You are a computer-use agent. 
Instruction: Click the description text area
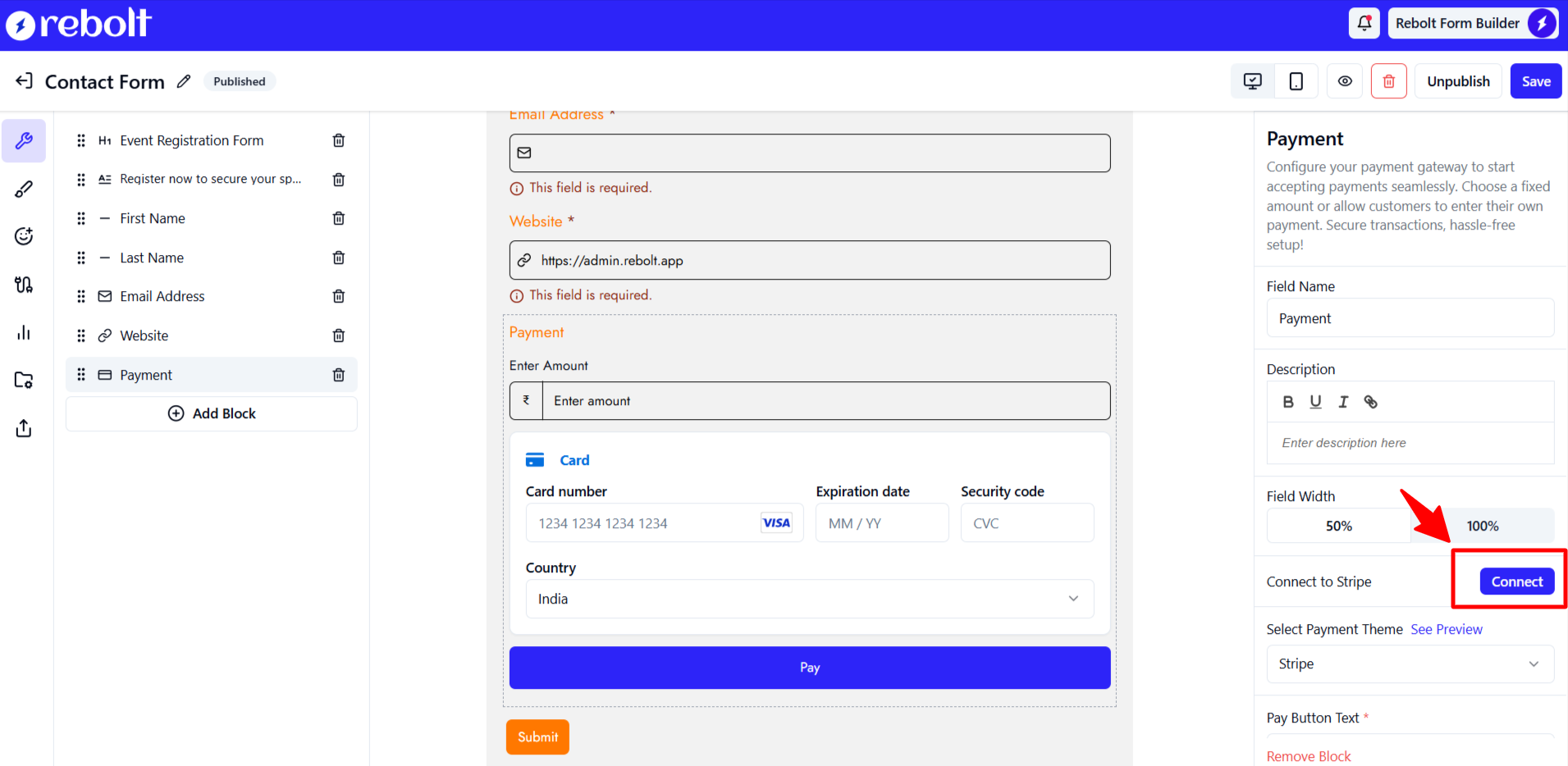tap(1410, 443)
